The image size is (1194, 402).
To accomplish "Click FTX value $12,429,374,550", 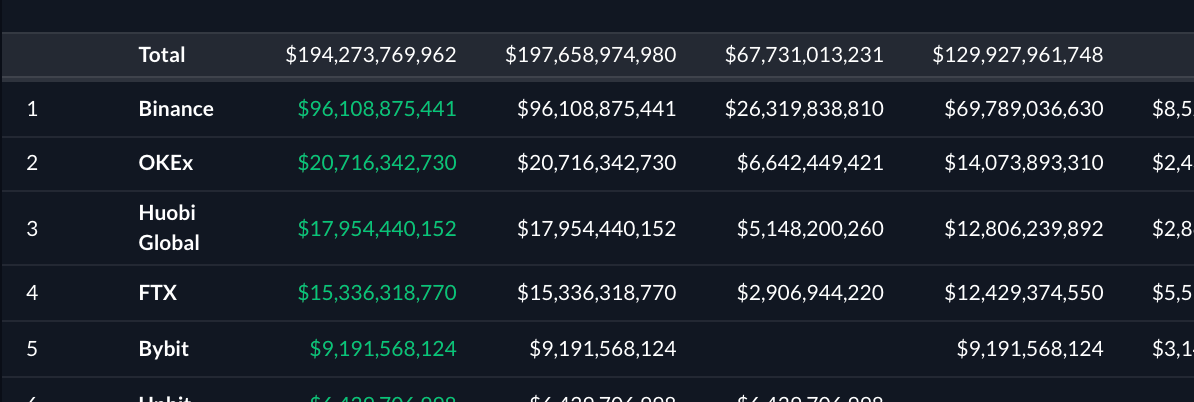I will pyautogui.click(x=1023, y=293).
